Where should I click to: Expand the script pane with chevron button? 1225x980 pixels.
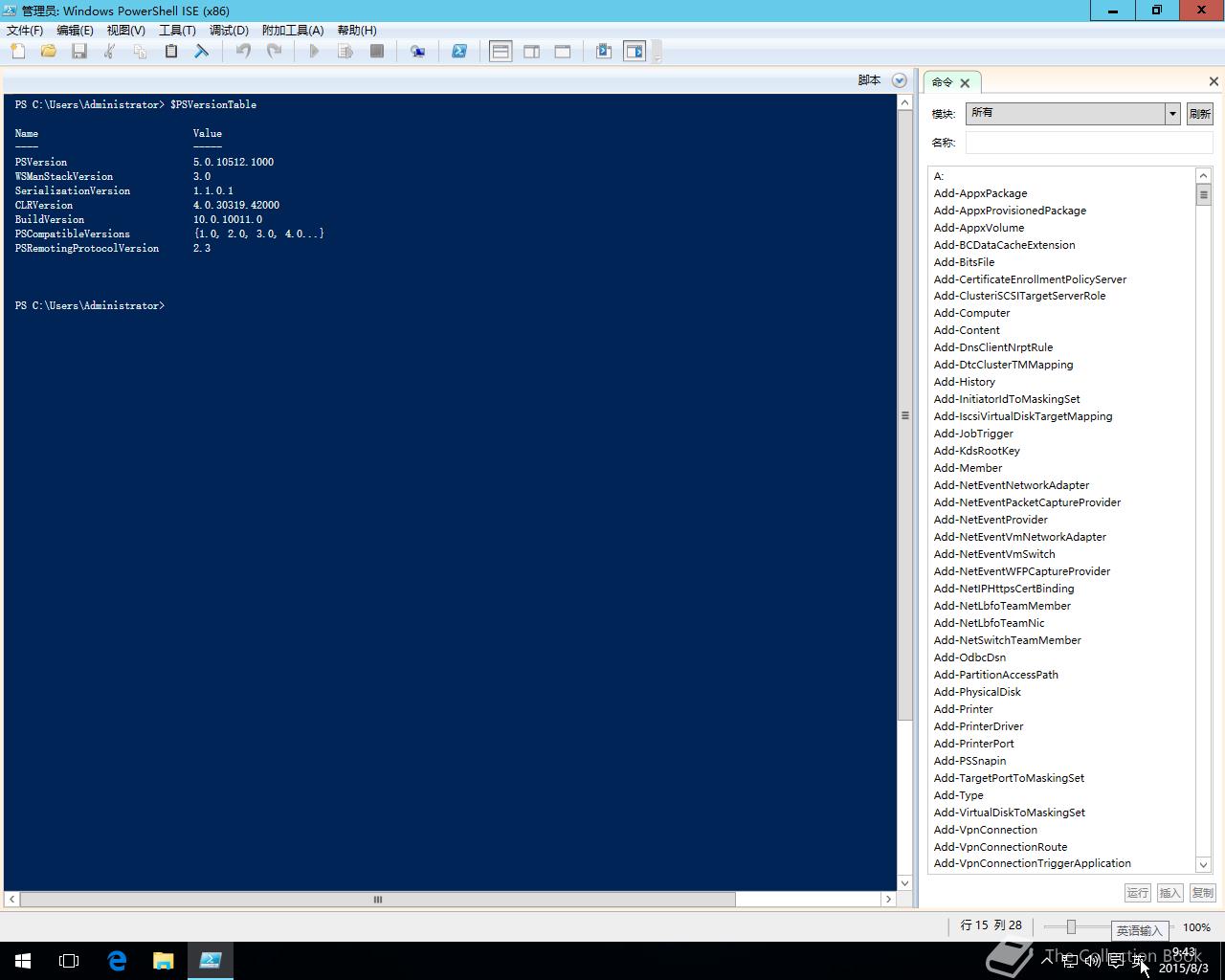click(x=900, y=80)
